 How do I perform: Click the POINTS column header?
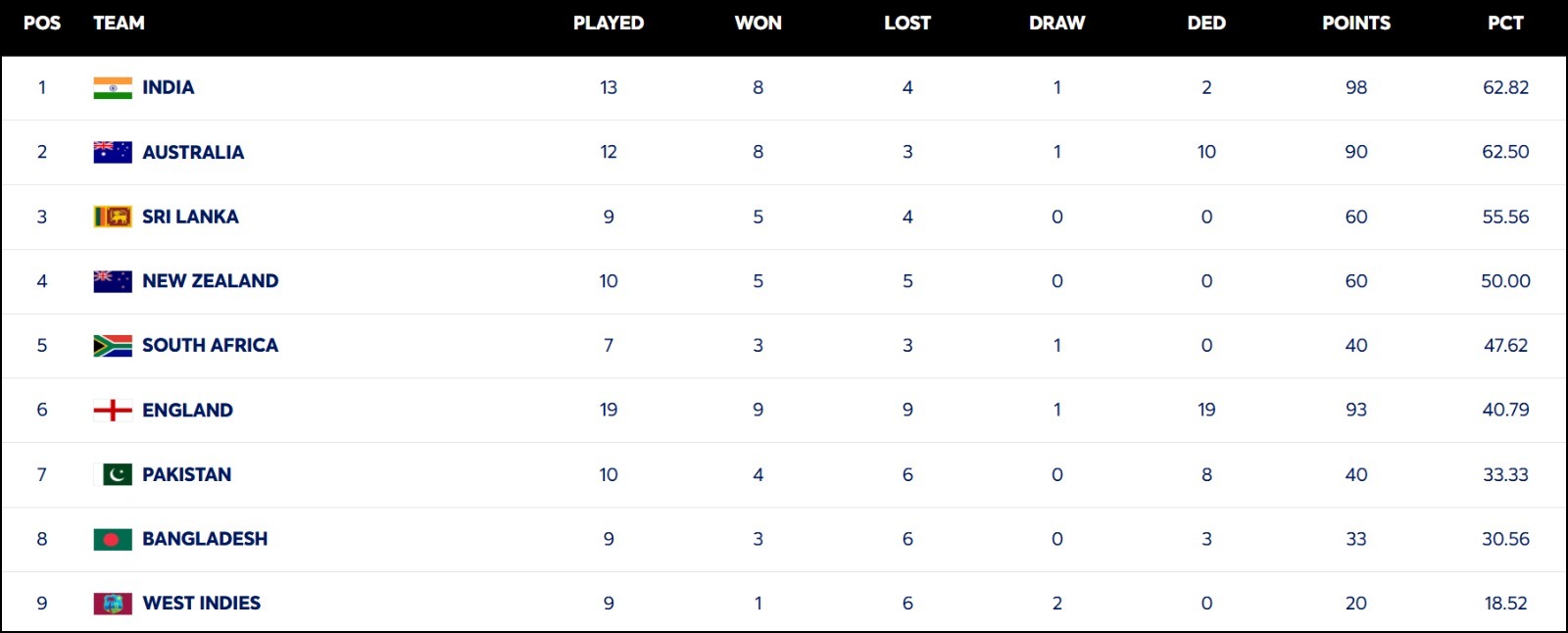[1356, 23]
